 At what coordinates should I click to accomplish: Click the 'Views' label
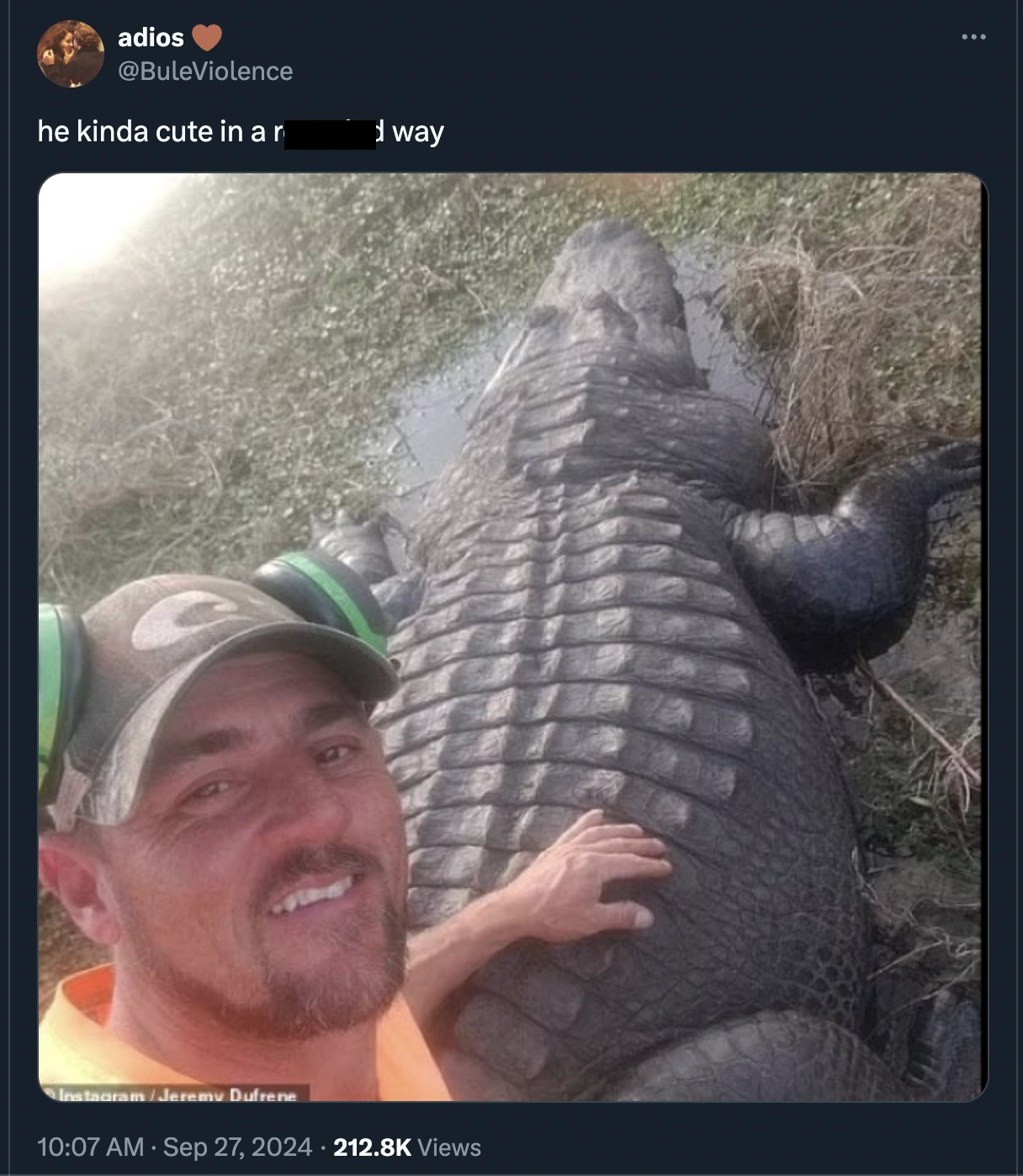coord(449,1147)
